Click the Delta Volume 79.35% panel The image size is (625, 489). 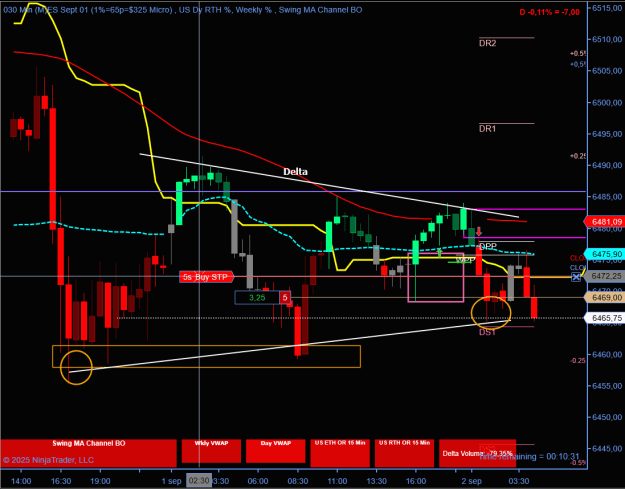click(x=477, y=453)
